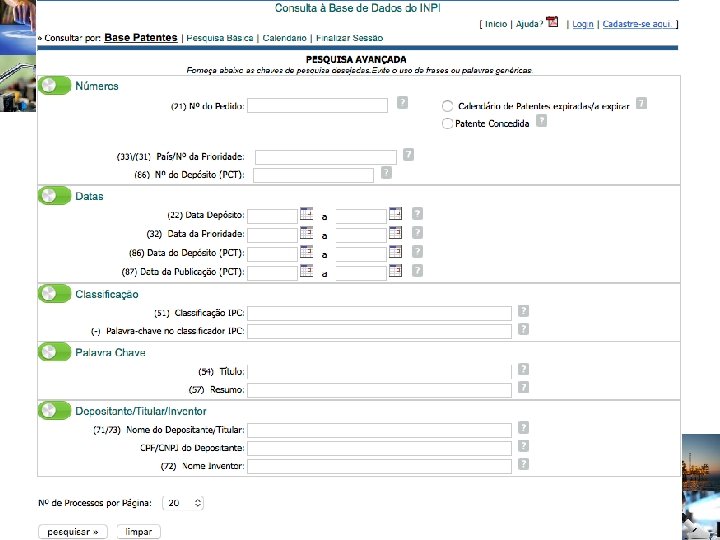Clear the form with limpar button
720x540 pixels.
coord(139,532)
